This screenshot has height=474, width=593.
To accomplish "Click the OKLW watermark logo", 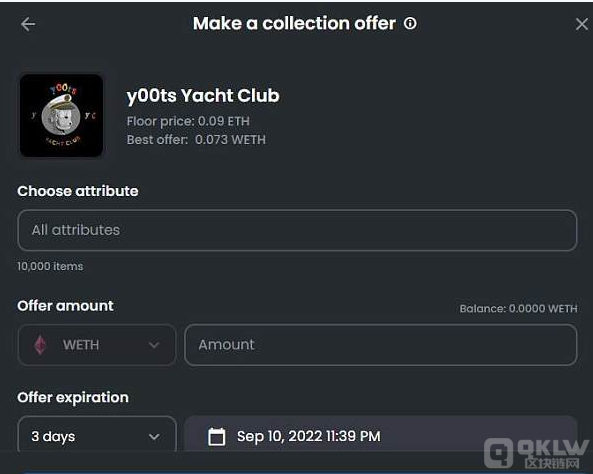I will point(537,453).
